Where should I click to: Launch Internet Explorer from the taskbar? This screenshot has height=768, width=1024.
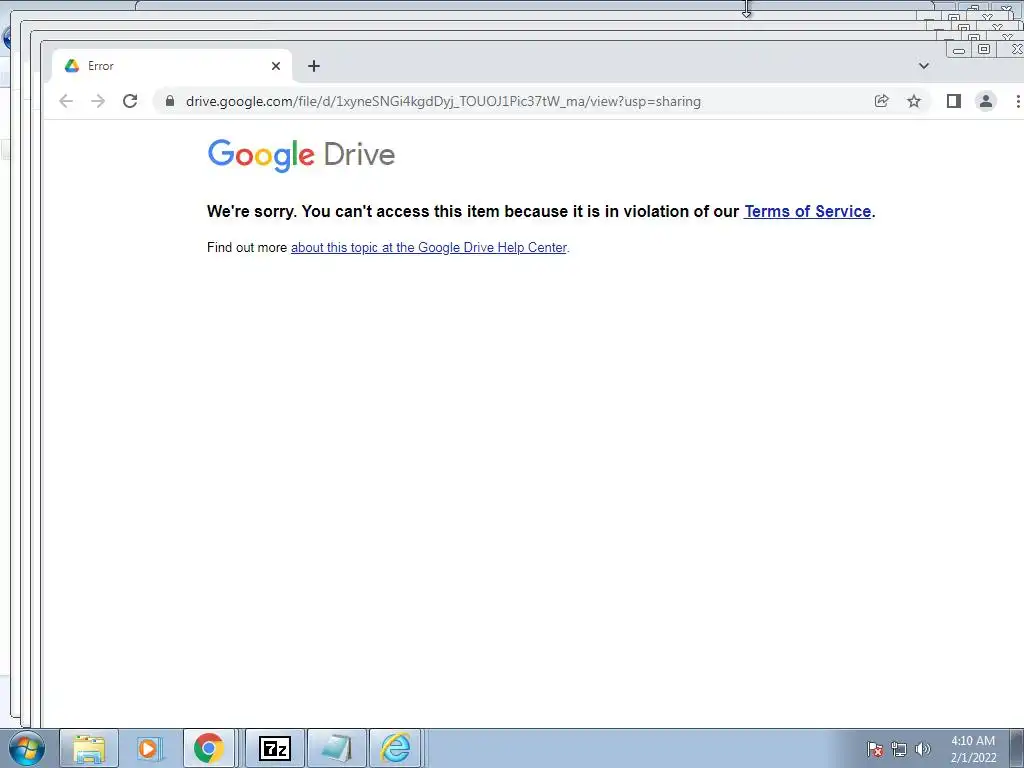click(396, 748)
